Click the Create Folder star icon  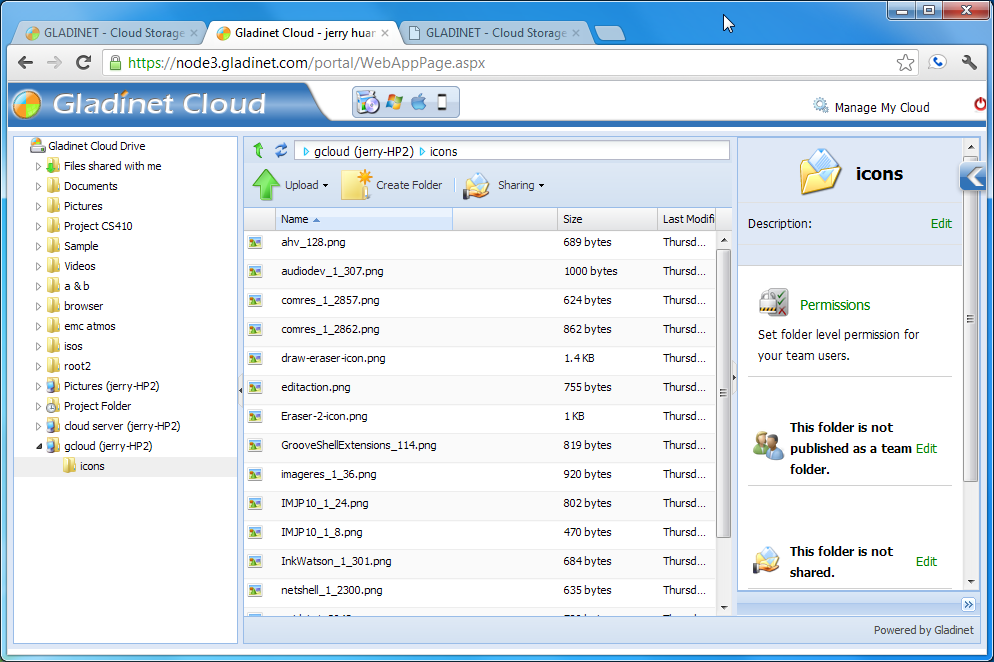(356, 185)
